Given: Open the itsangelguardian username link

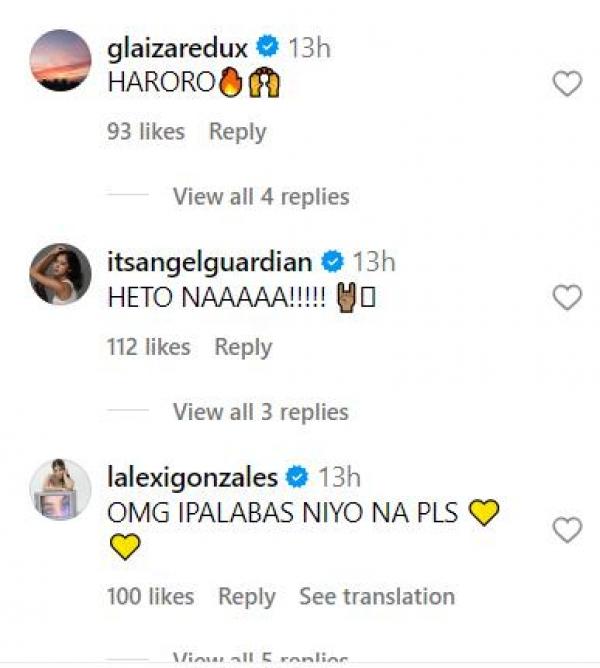Looking at the screenshot, I should pos(210,262).
